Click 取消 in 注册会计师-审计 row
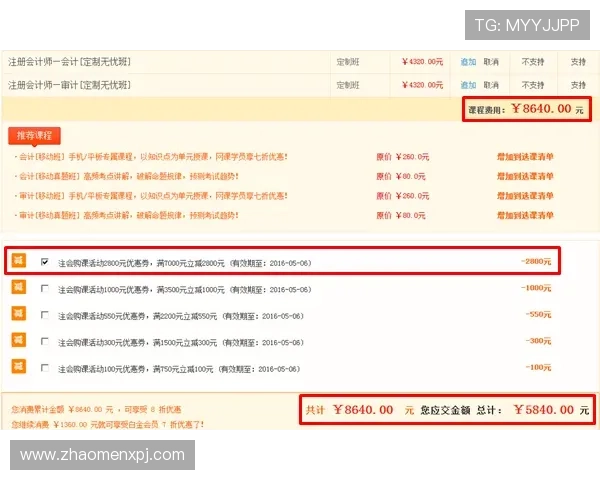 (491, 85)
